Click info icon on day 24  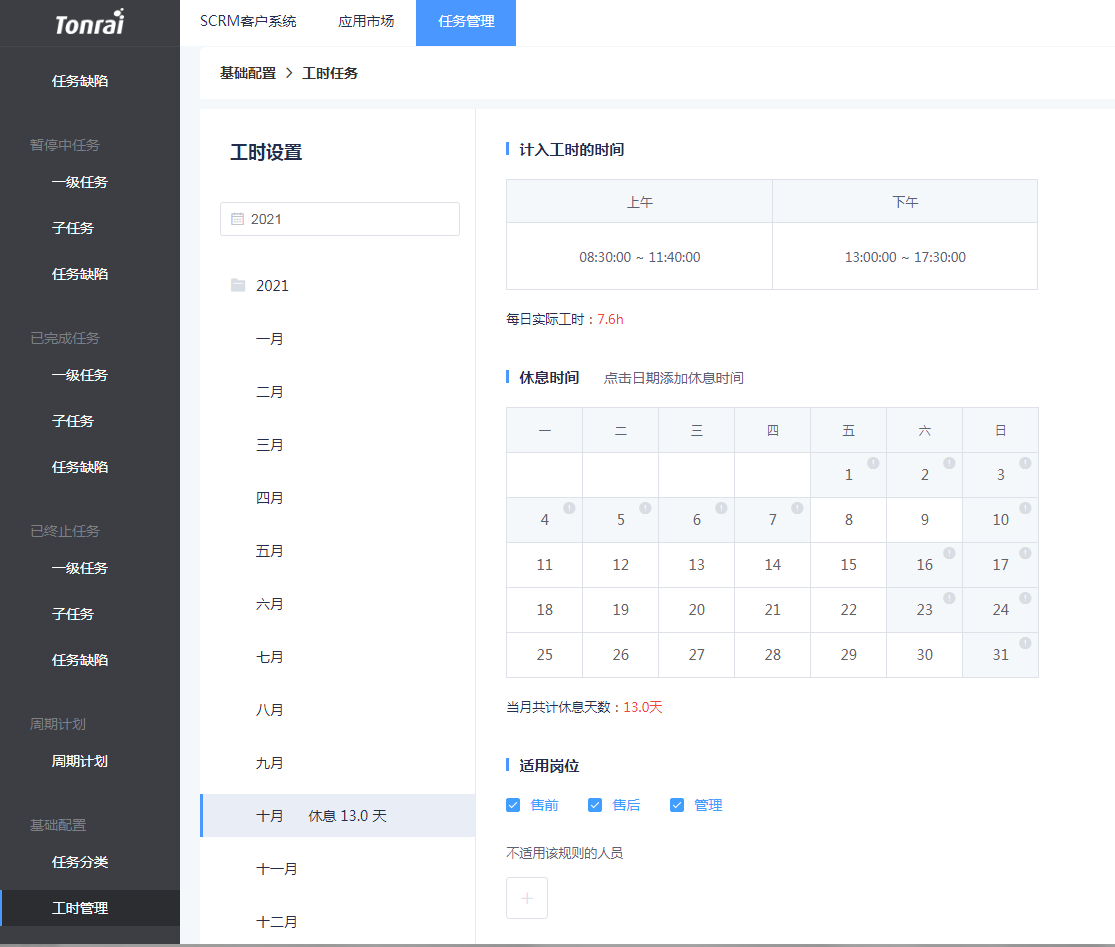(1025, 598)
